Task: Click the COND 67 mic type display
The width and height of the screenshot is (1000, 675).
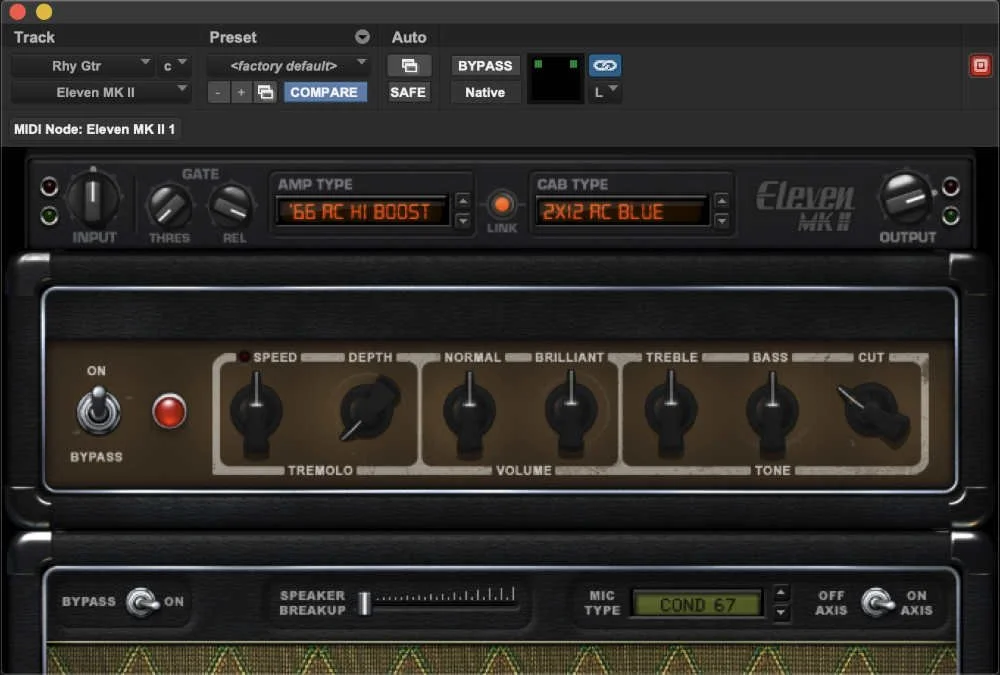Action: (698, 603)
